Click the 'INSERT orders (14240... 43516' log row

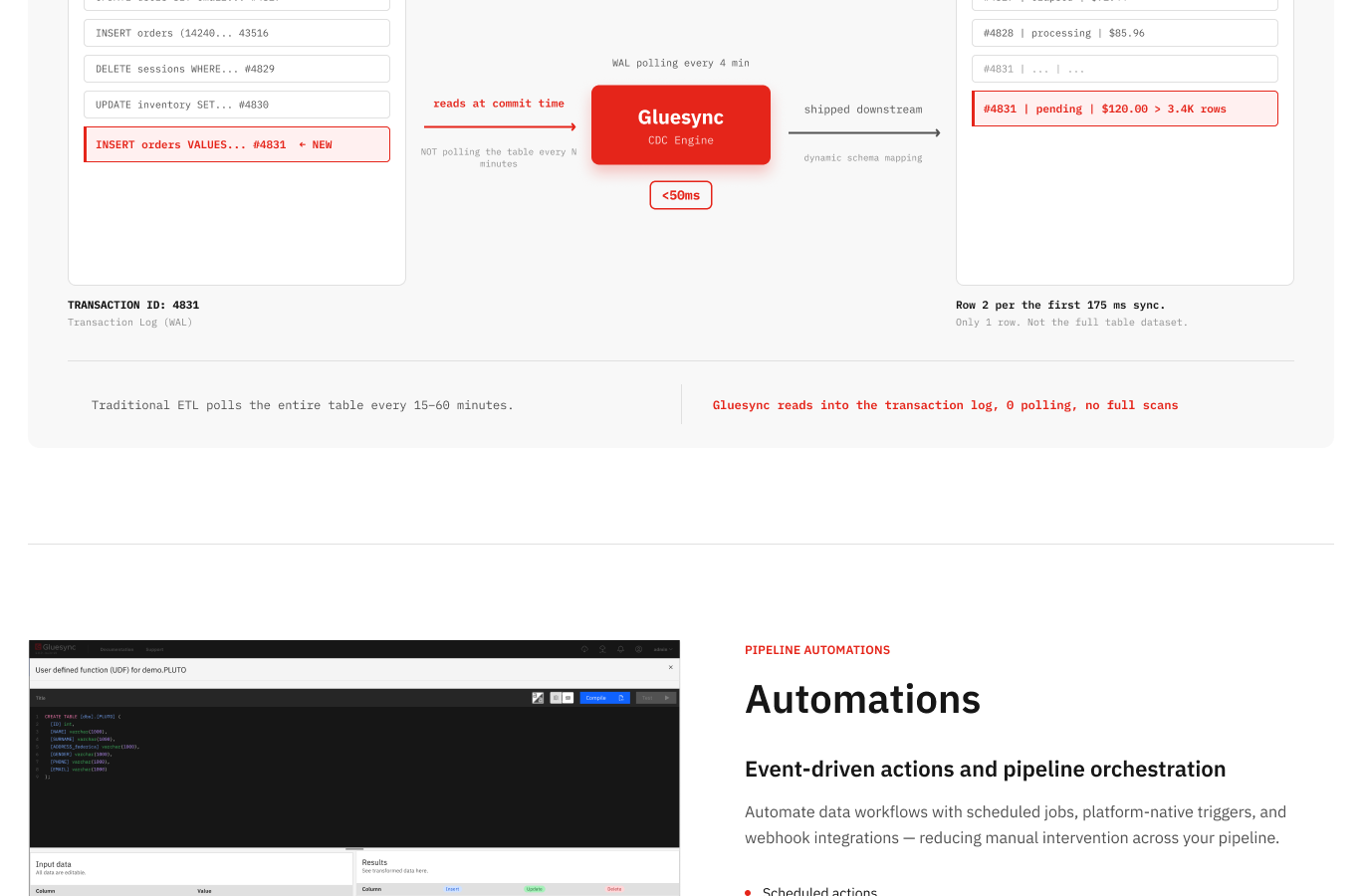tap(237, 33)
